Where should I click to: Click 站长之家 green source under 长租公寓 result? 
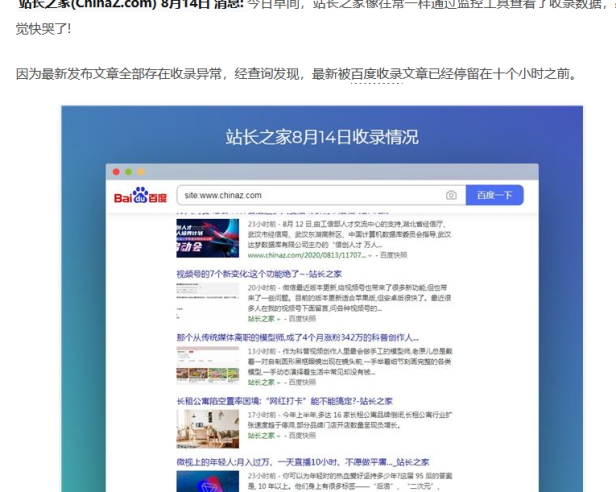261,435
